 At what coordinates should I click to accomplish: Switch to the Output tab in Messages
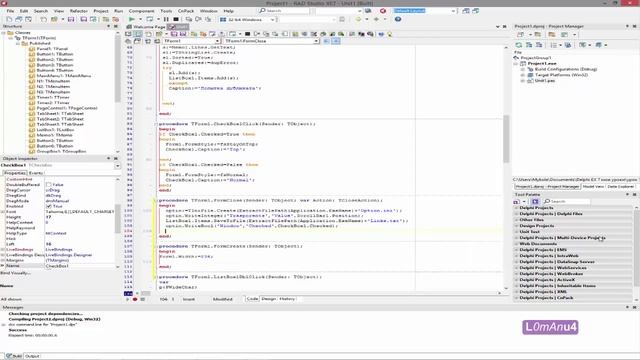pos(32,356)
